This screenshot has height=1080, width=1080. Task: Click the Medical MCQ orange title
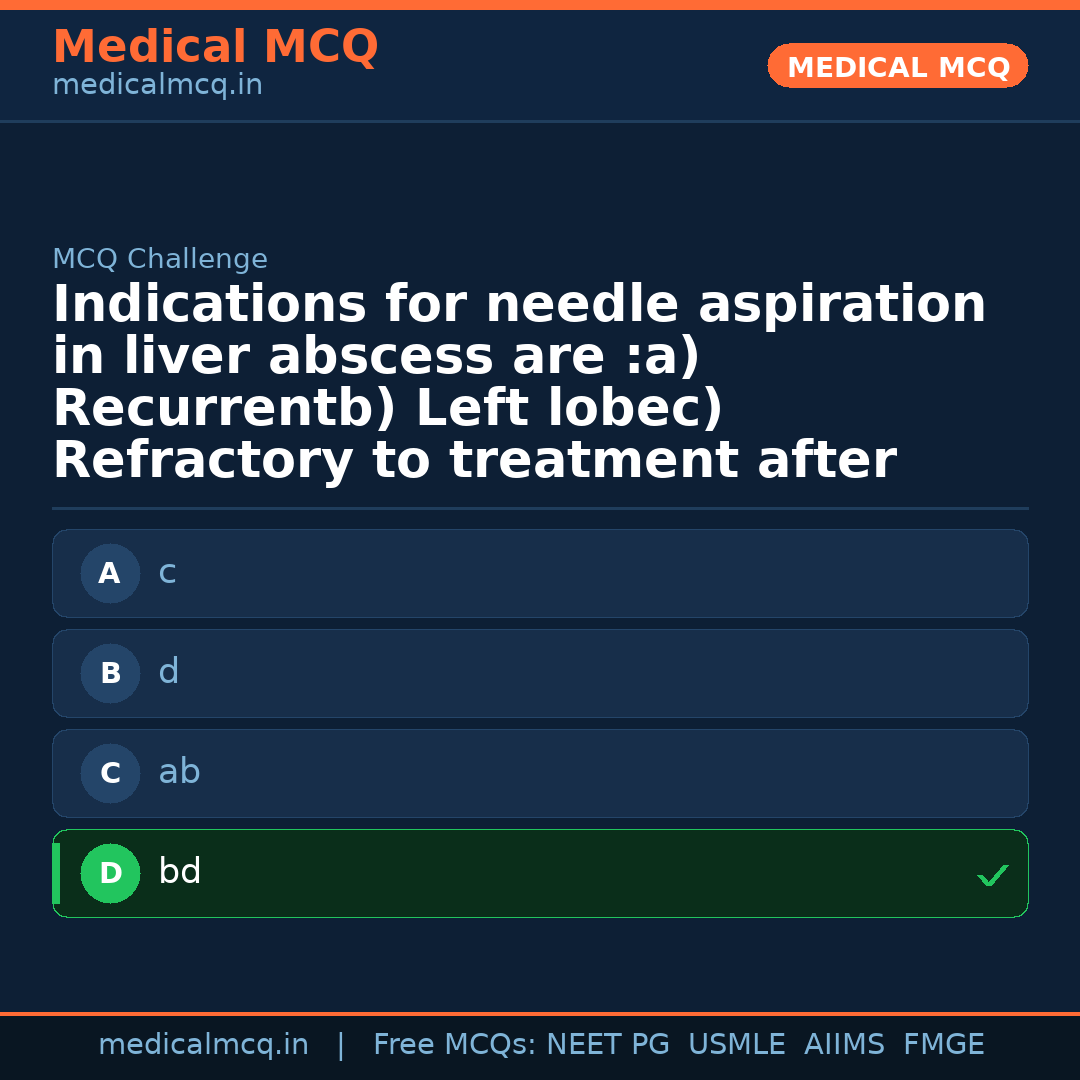215,47
